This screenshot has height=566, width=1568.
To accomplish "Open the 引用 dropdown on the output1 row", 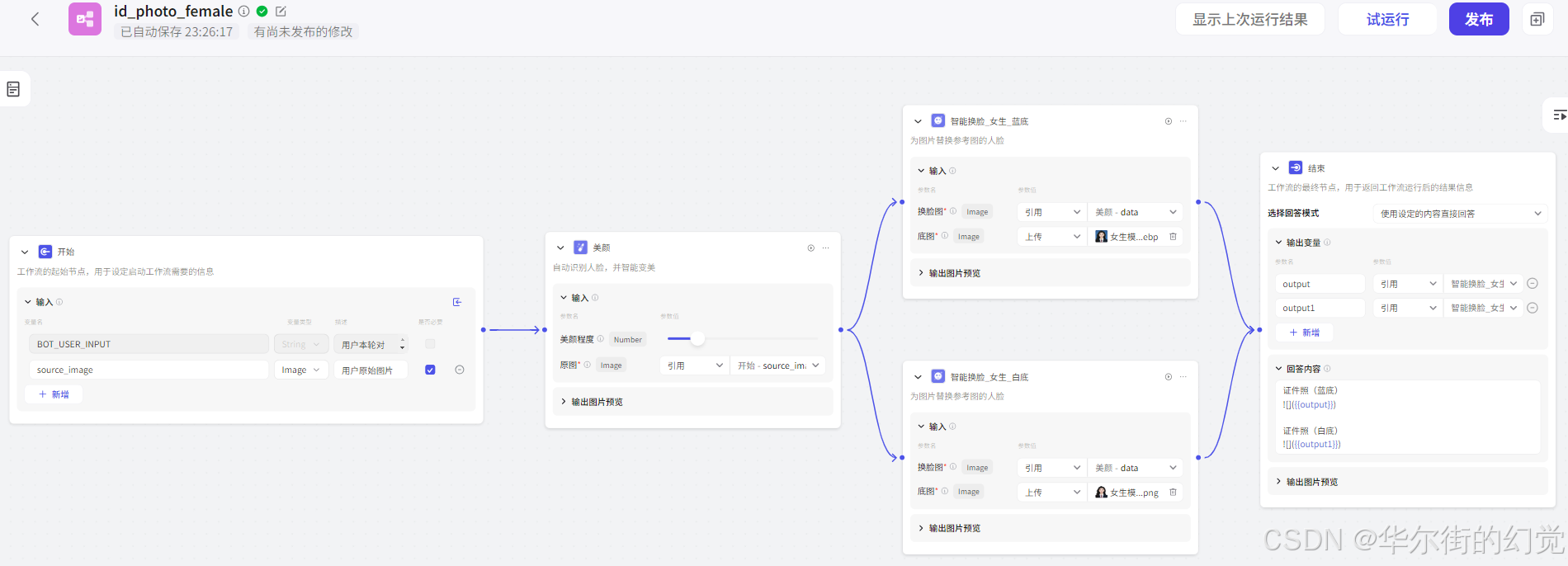I will (1408, 308).
